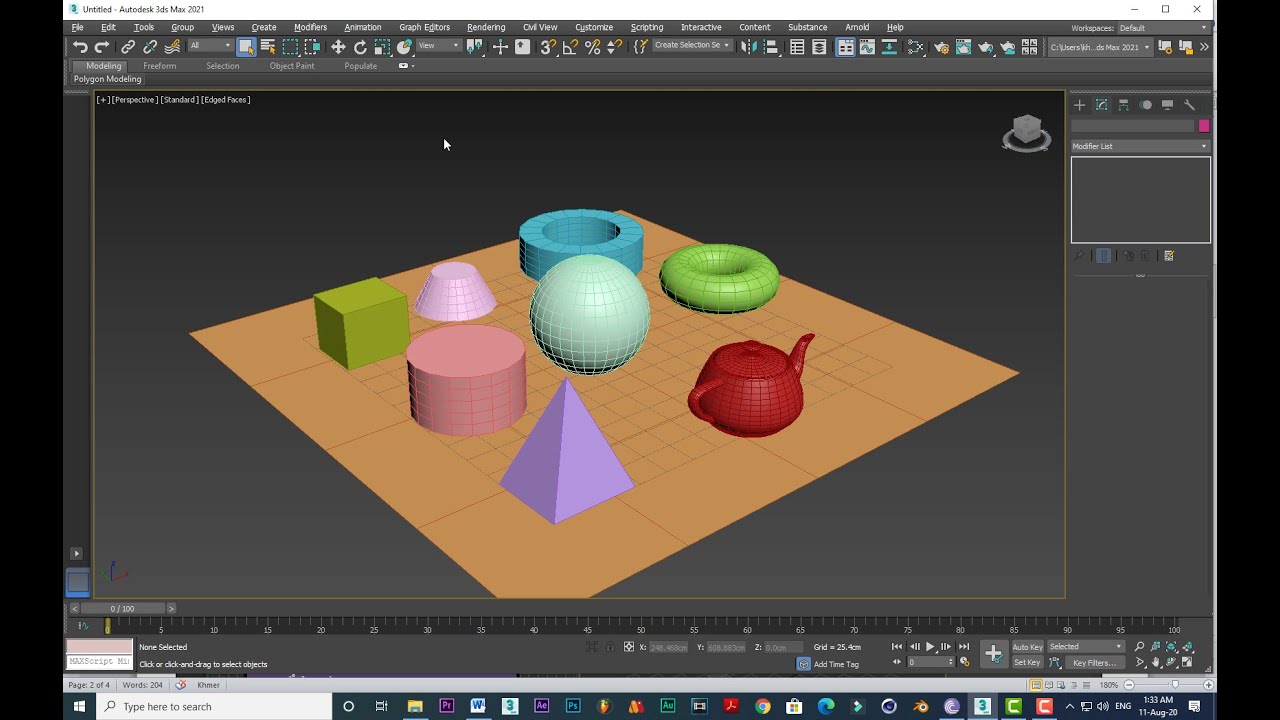Open the Workspaces Default dropdown

[1163, 28]
